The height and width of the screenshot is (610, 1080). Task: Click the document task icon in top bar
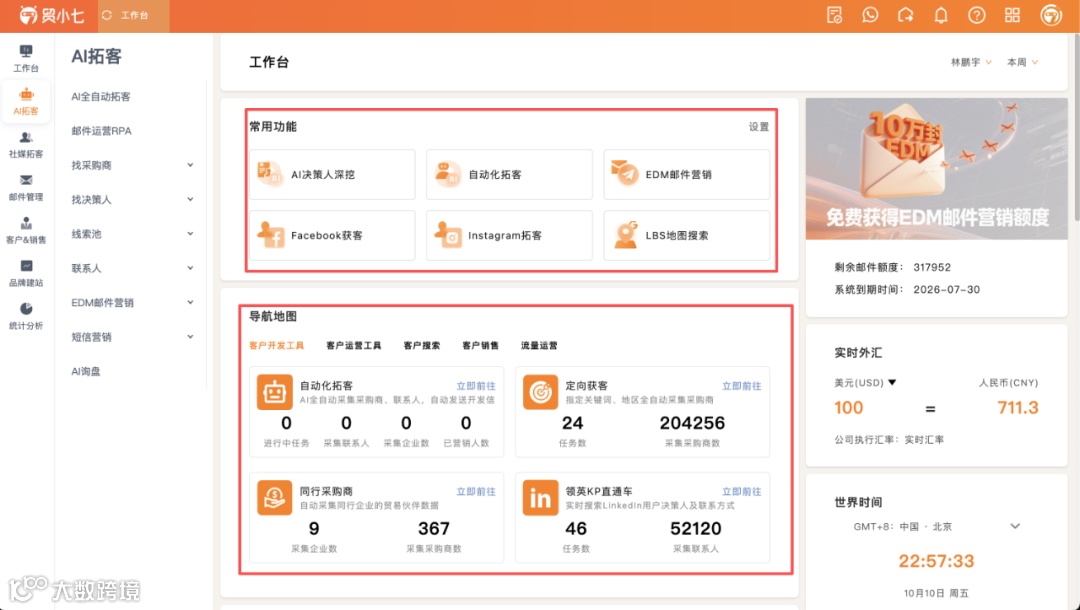point(835,15)
